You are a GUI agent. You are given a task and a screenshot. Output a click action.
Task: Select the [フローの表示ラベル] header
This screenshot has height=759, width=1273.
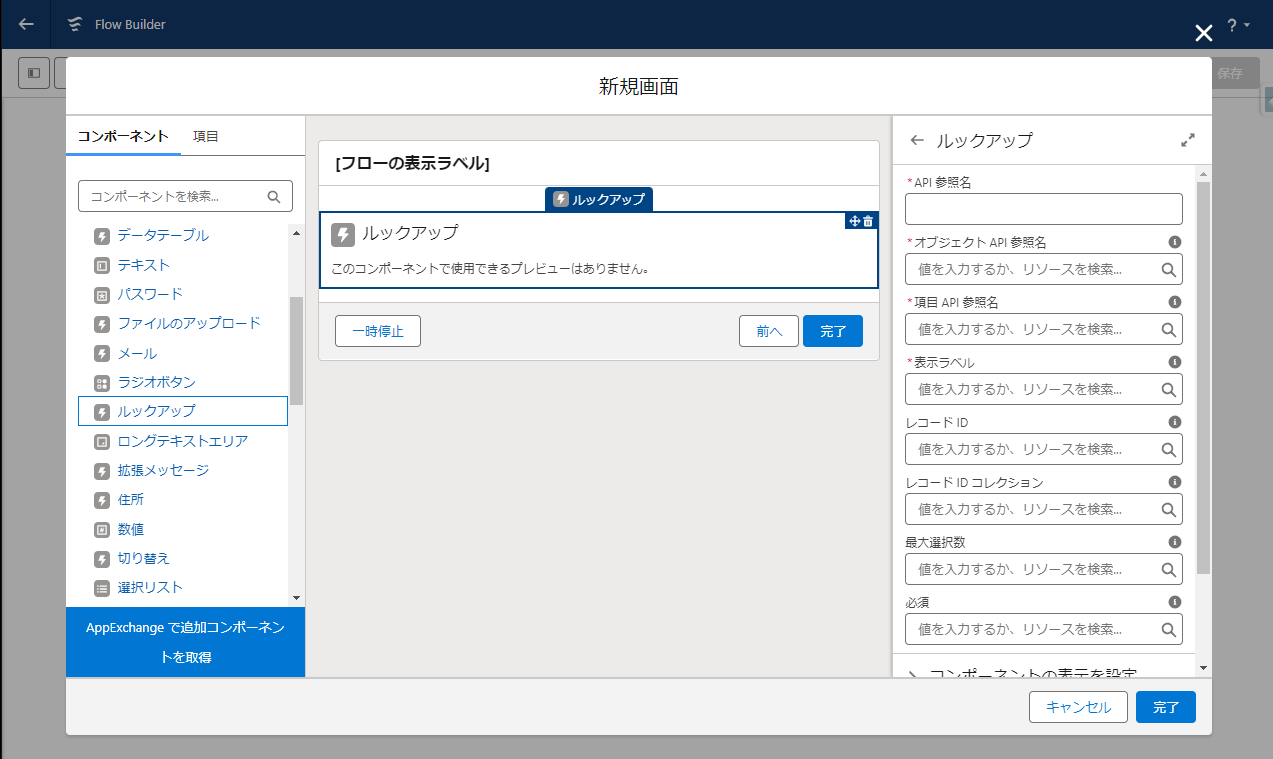tap(412, 163)
